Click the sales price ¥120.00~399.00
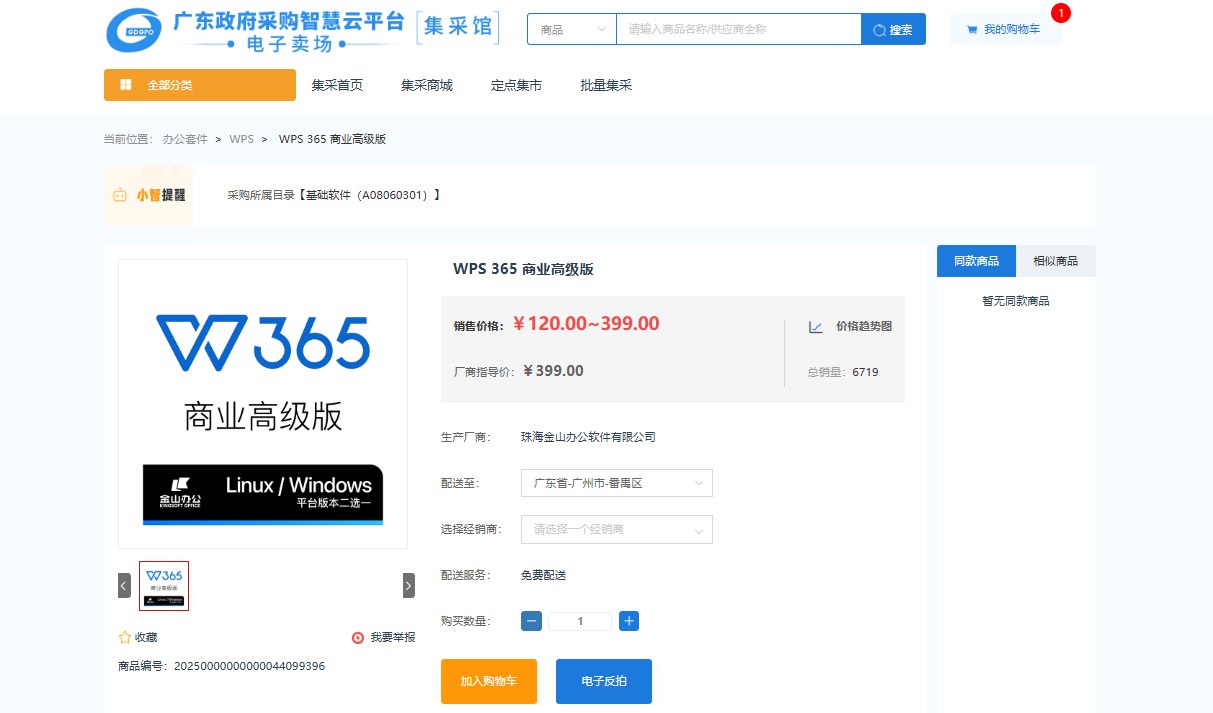The image size is (1213, 713). pyautogui.click(x=586, y=323)
